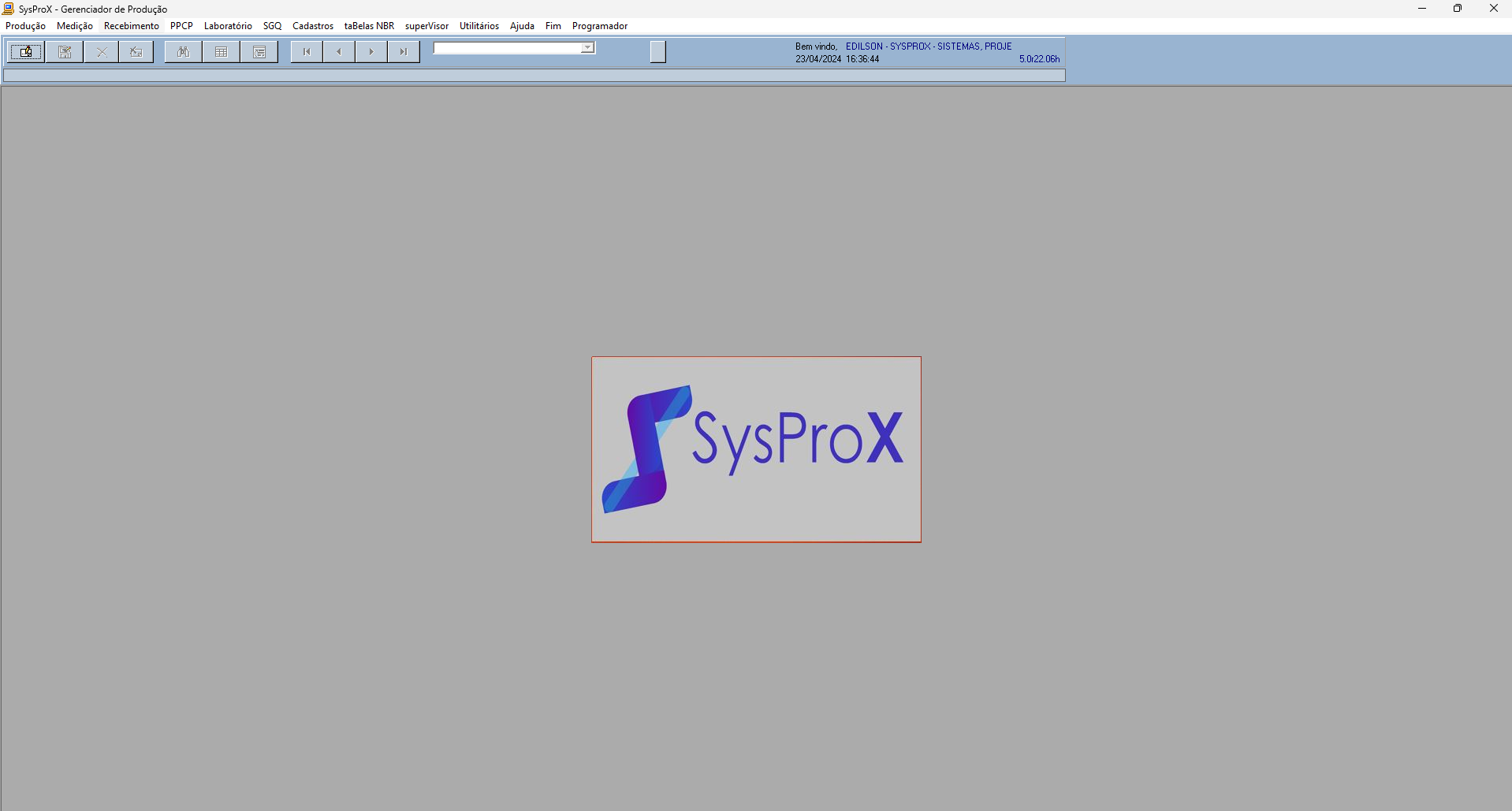
Task: Click the delete X toolbar icon
Action: click(102, 52)
